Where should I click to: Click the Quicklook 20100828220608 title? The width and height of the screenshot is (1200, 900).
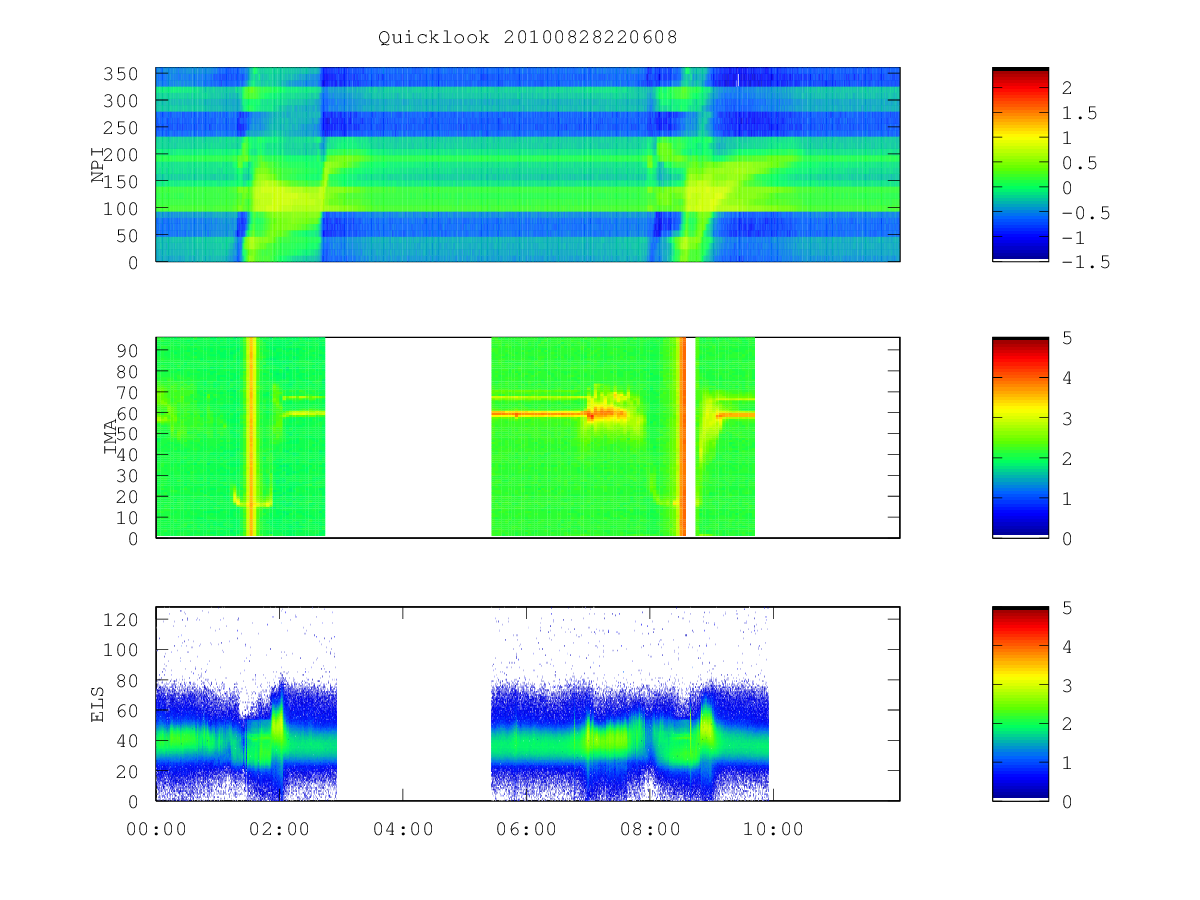click(x=527, y=38)
